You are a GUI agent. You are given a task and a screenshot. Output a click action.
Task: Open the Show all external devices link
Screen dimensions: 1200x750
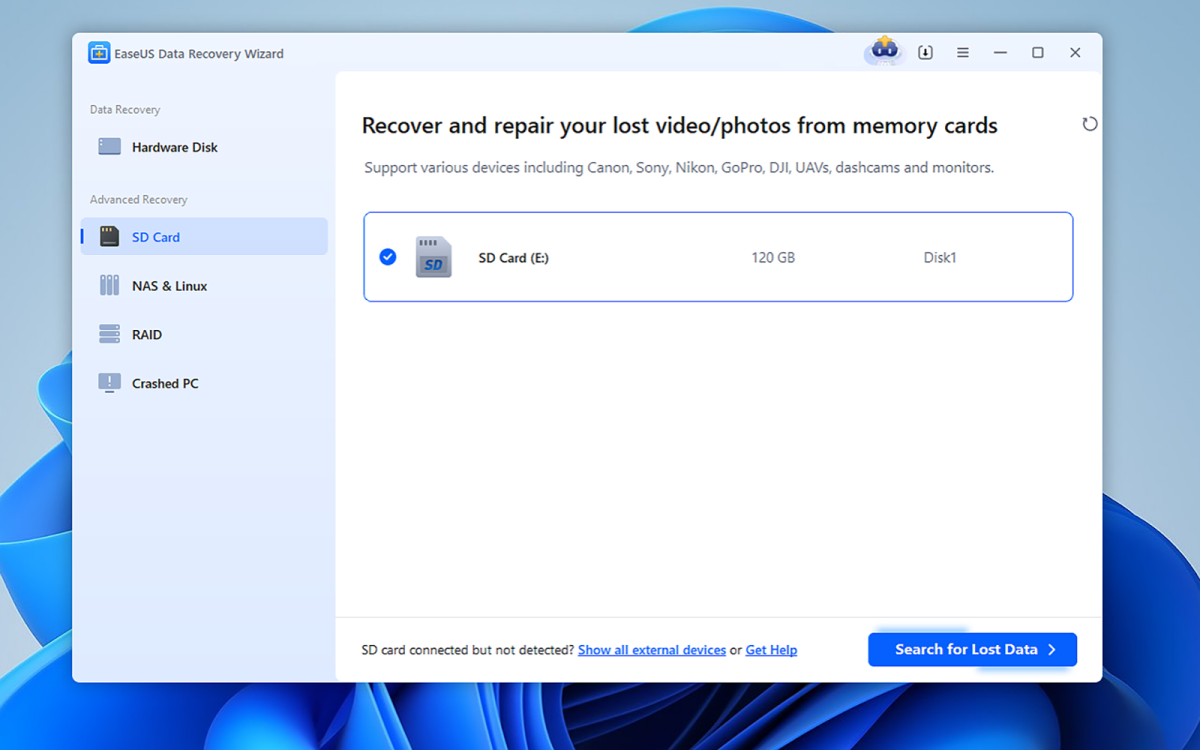(x=652, y=650)
